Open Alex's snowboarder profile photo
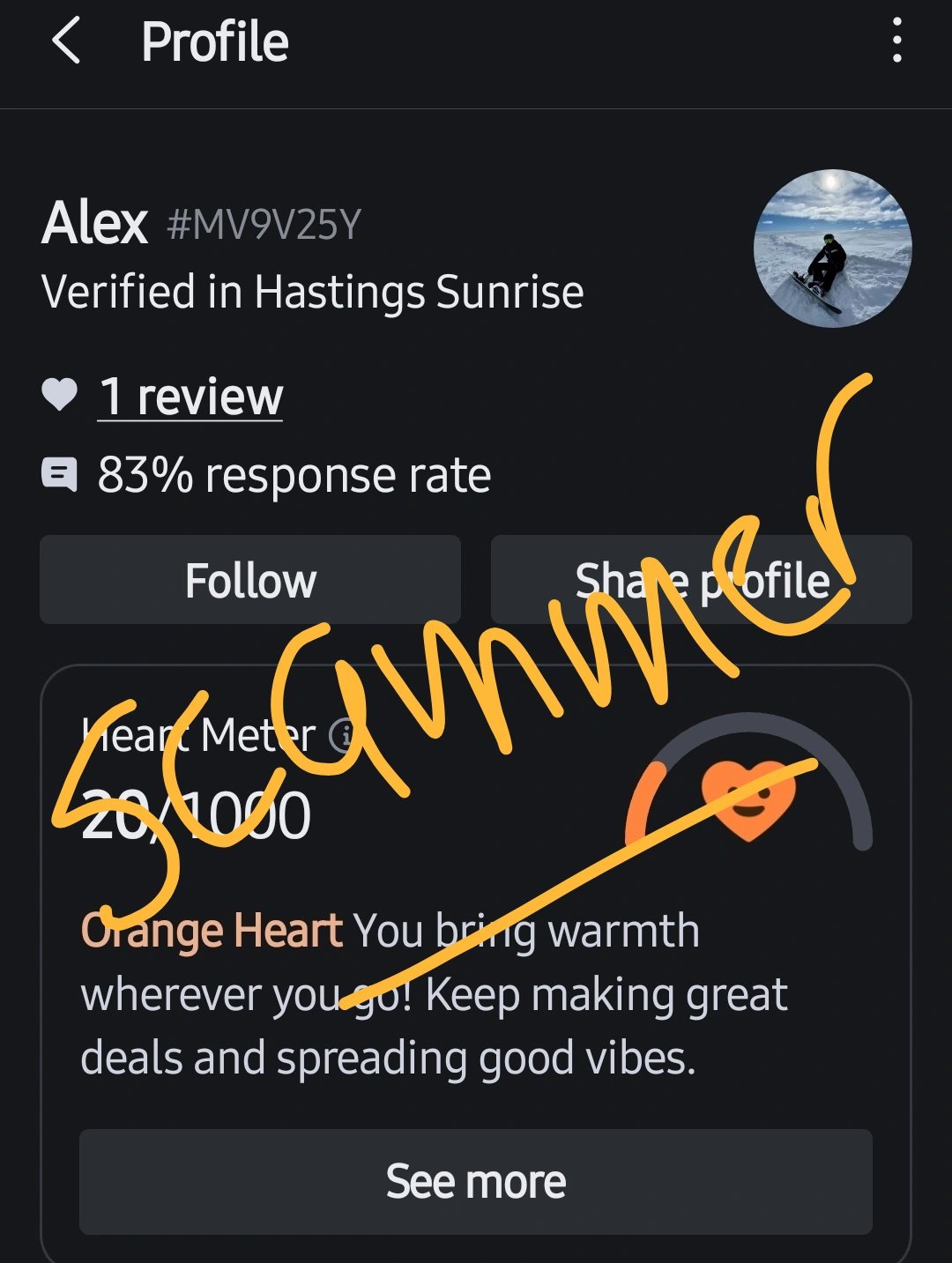The width and height of the screenshot is (952, 1263). click(833, 249)
